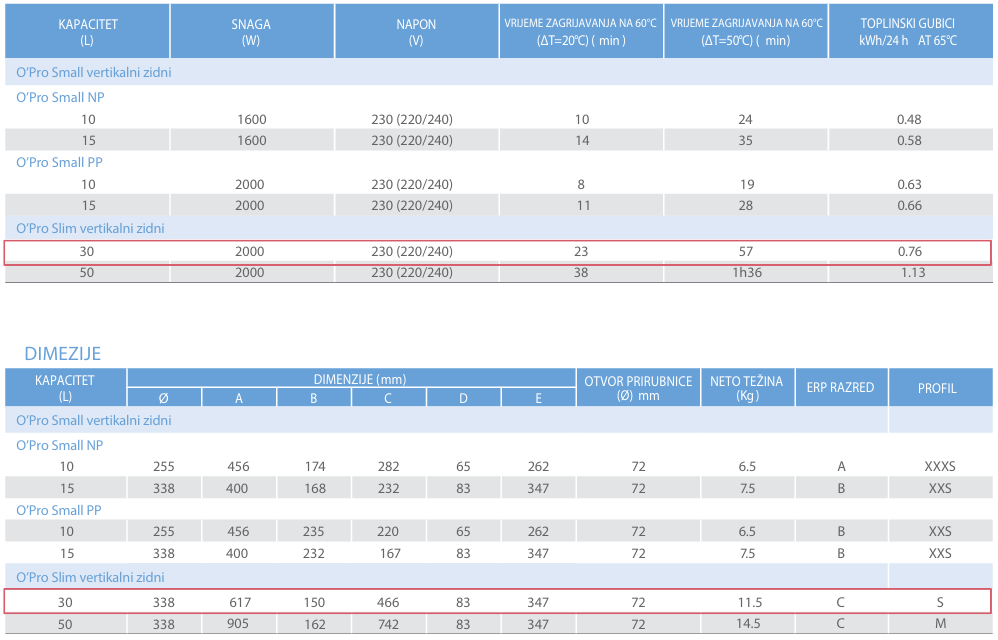Select the 617 dimension A value

(x=238, y=603)
